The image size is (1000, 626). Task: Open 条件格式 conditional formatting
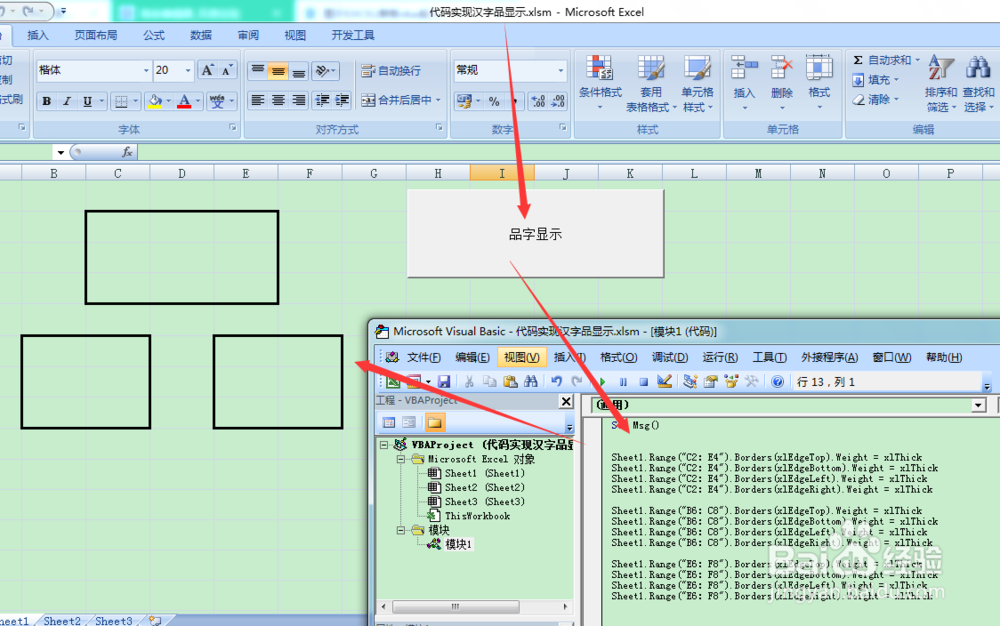(600, 83)
